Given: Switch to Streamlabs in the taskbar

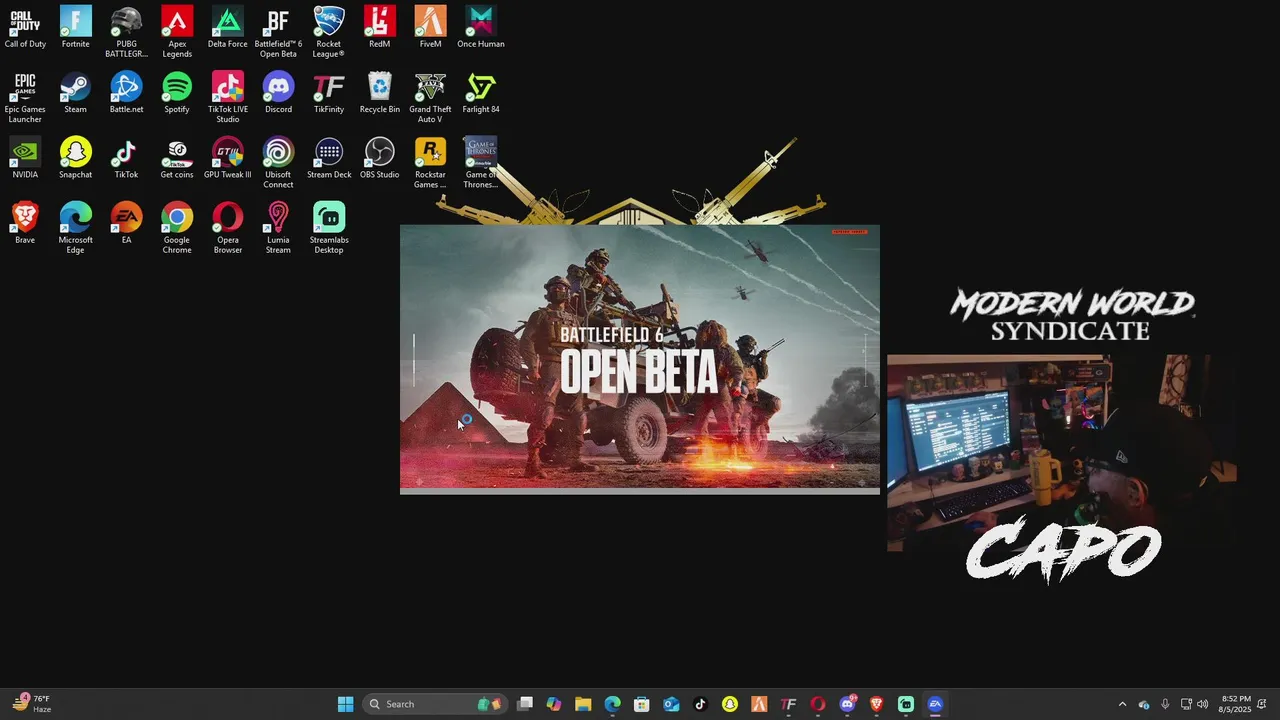Looking at the screenshot, I should click(x=906, y=704).
